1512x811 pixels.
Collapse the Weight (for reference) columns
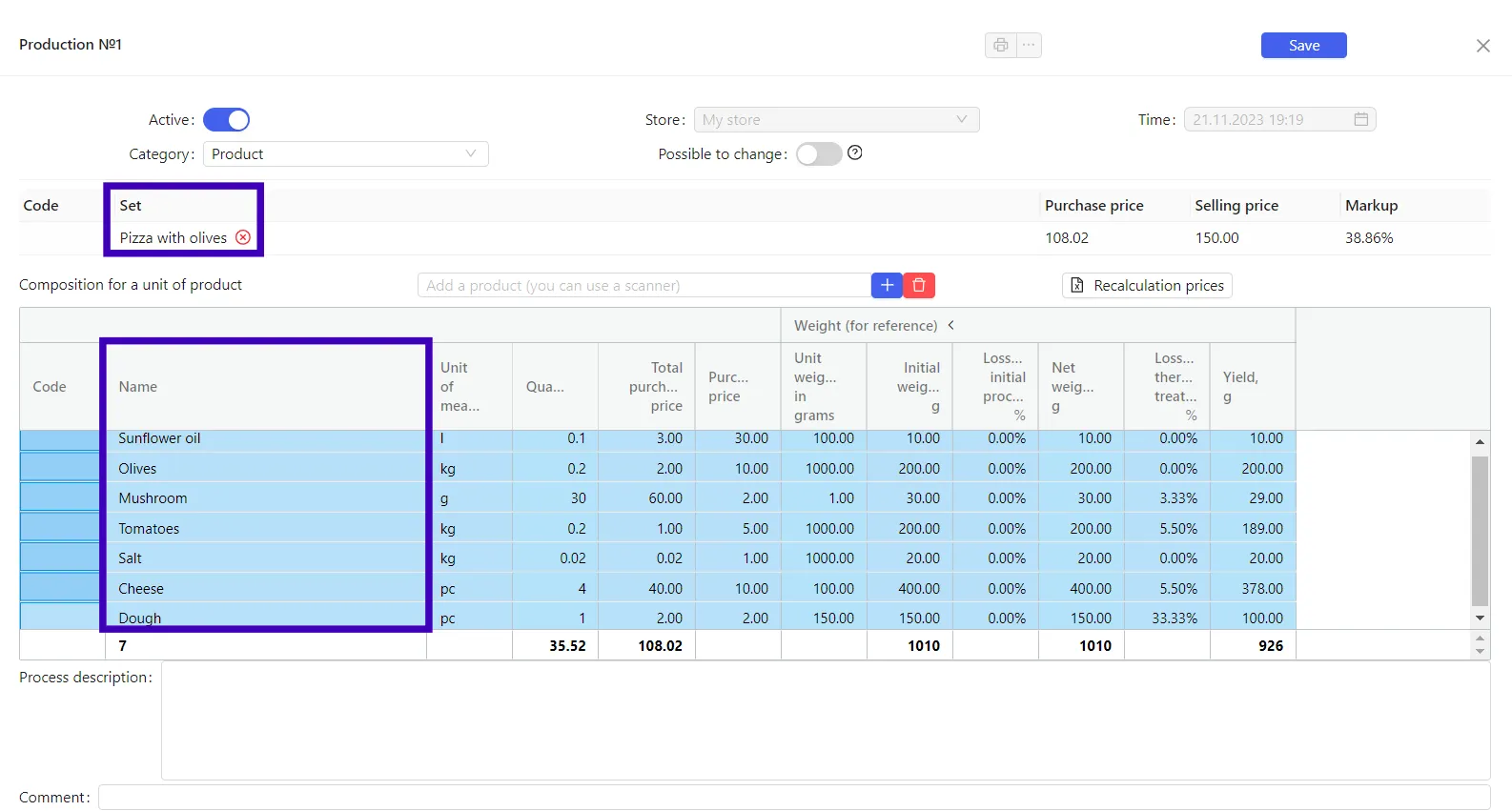pyautogui.click(x=950, y=325)
